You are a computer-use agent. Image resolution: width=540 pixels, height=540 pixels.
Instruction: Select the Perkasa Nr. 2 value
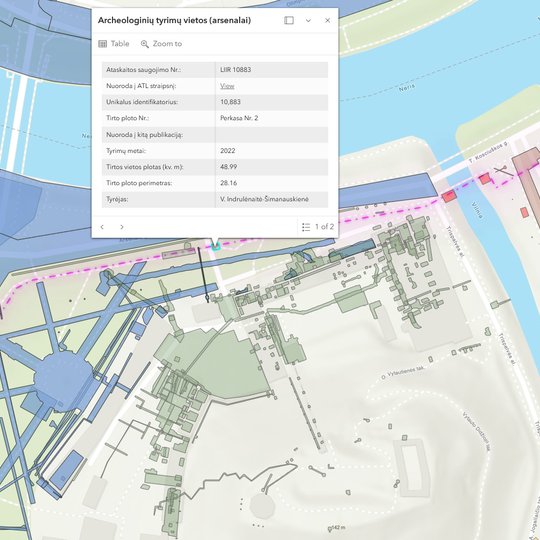[239, 118]
